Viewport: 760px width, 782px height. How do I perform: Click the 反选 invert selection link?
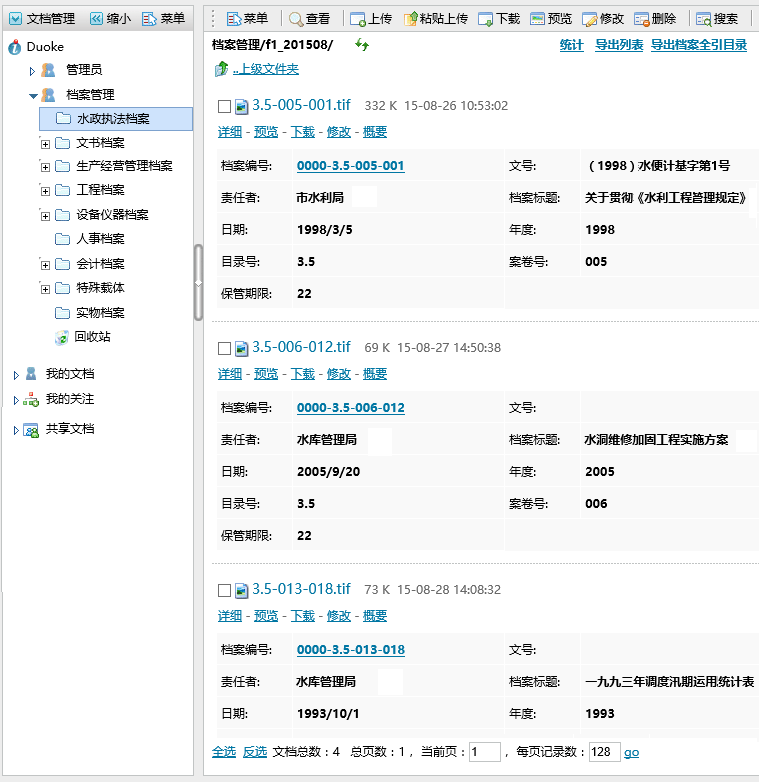[255, 752]
